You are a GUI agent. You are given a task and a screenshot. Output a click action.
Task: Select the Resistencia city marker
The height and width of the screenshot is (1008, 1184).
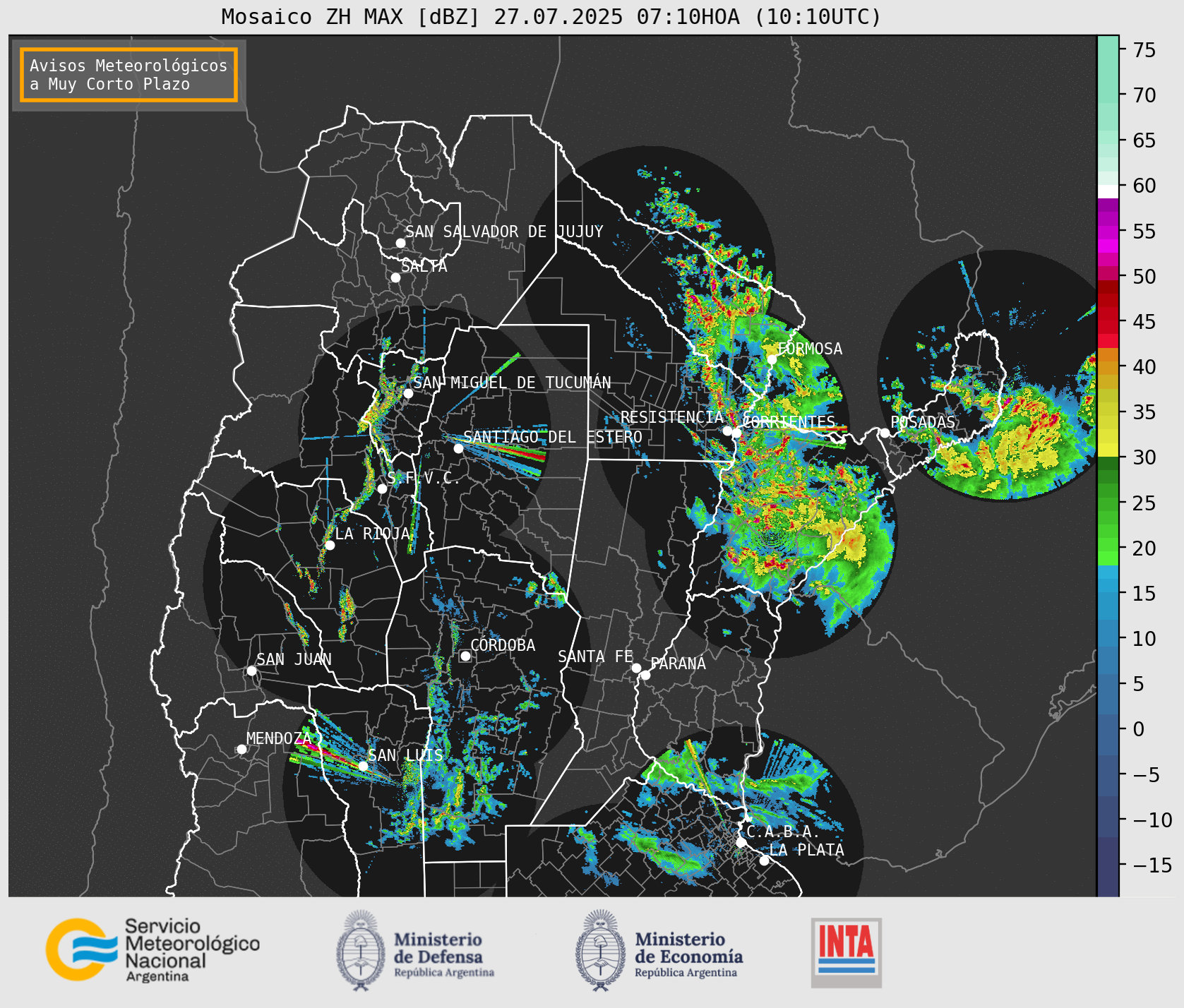point(727,431)
